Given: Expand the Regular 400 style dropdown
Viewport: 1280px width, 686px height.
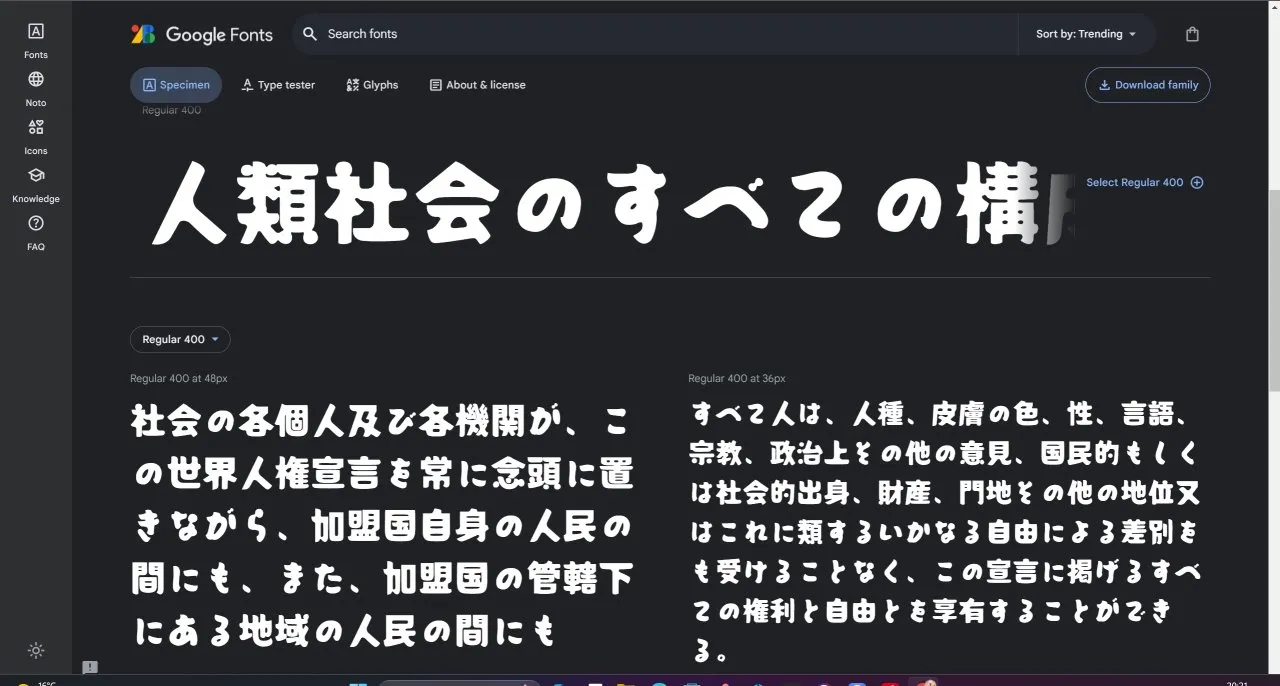Looking at the screenshot, I should point(180,339).
